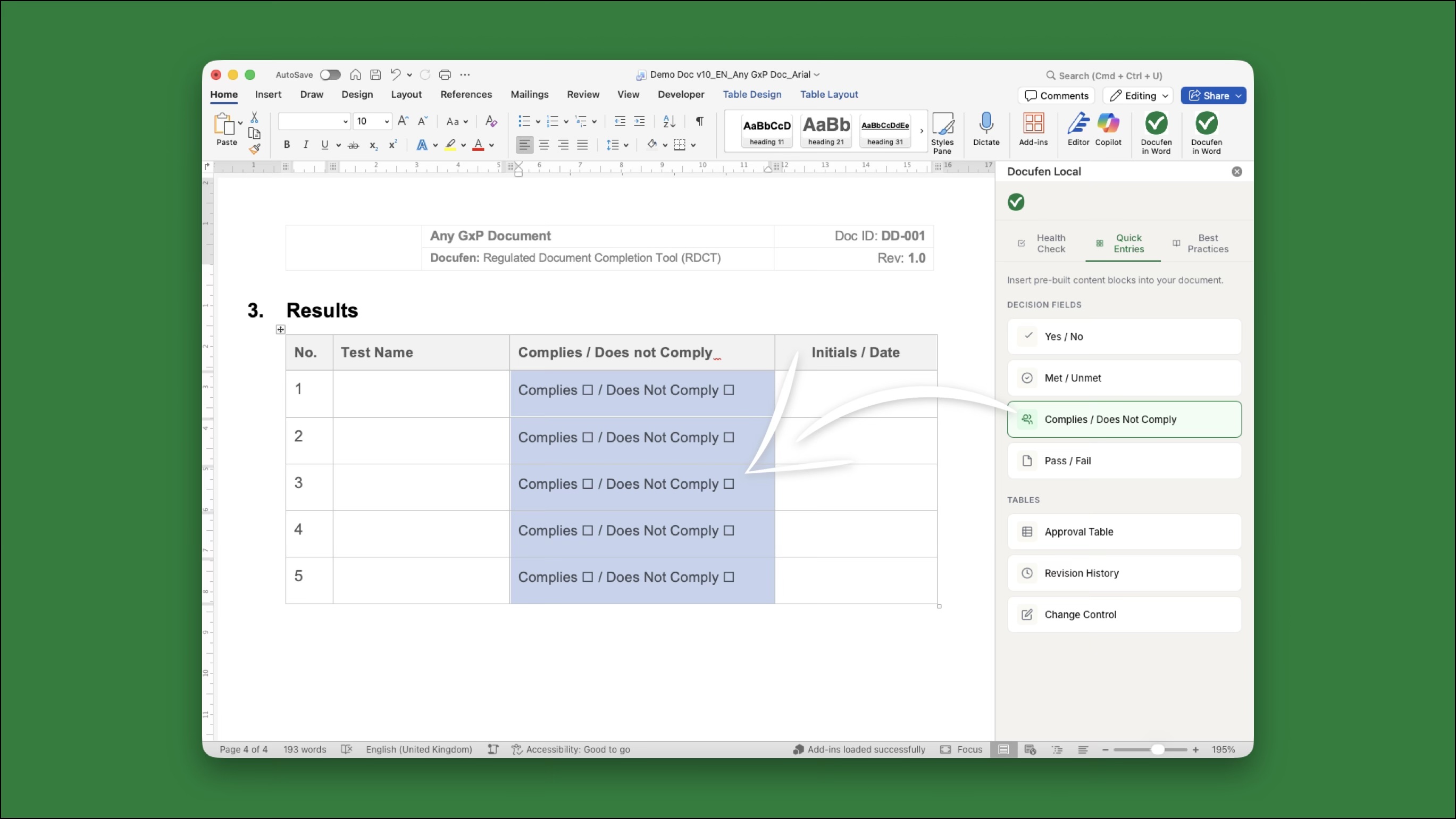This screenshot has height=819, width=1456.
Task: Open the Styles Pane
Action: 943,133
